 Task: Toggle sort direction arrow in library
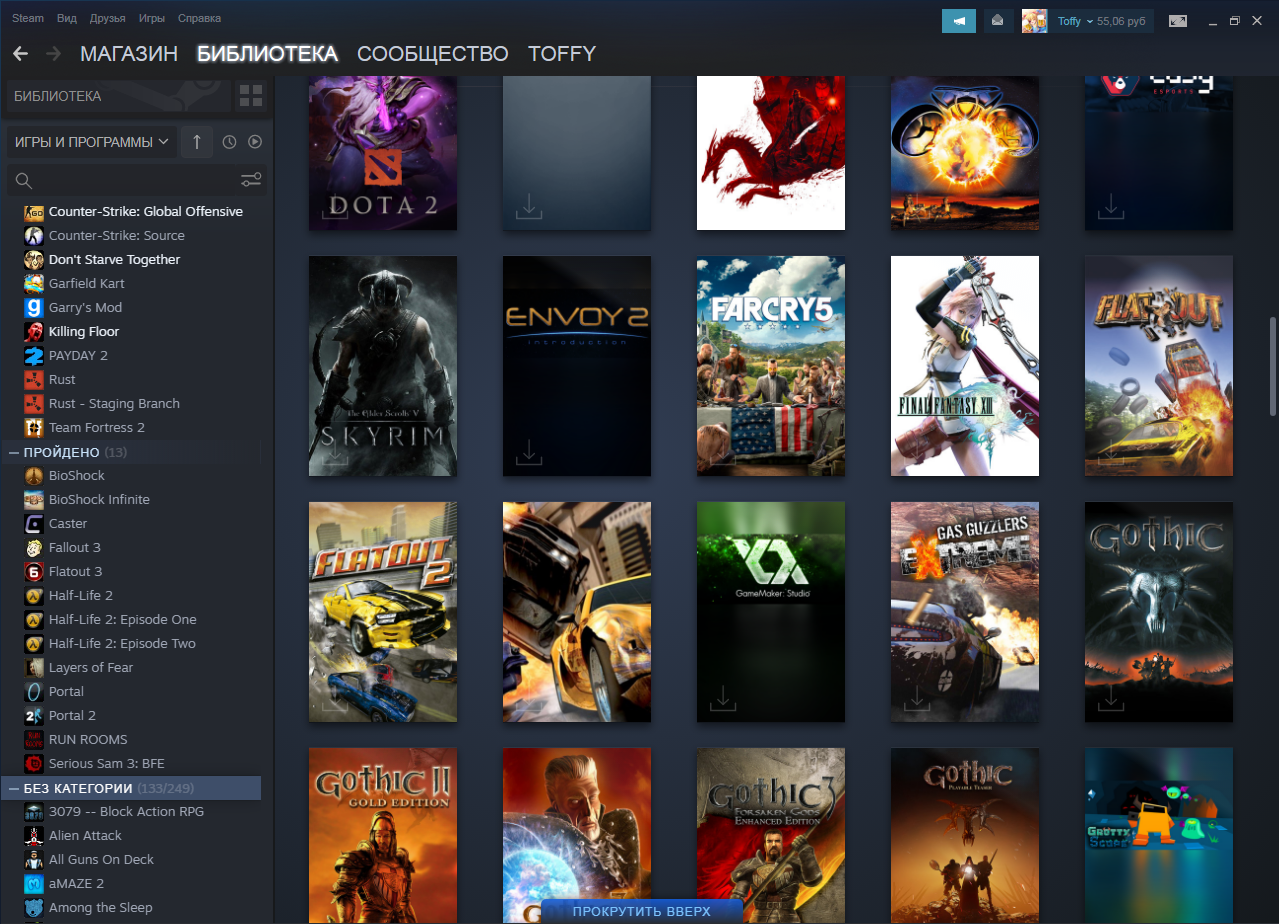(197, 142)
